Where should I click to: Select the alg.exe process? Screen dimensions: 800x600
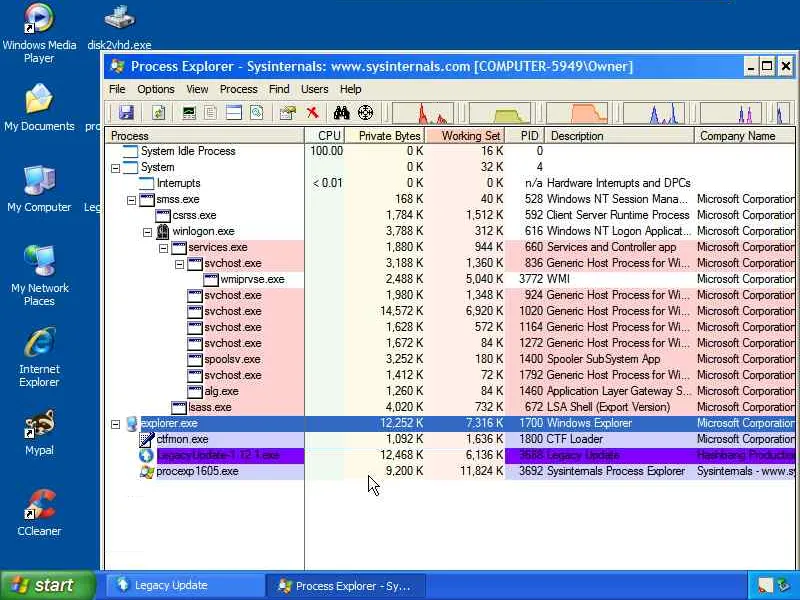(x=449, y=392)
